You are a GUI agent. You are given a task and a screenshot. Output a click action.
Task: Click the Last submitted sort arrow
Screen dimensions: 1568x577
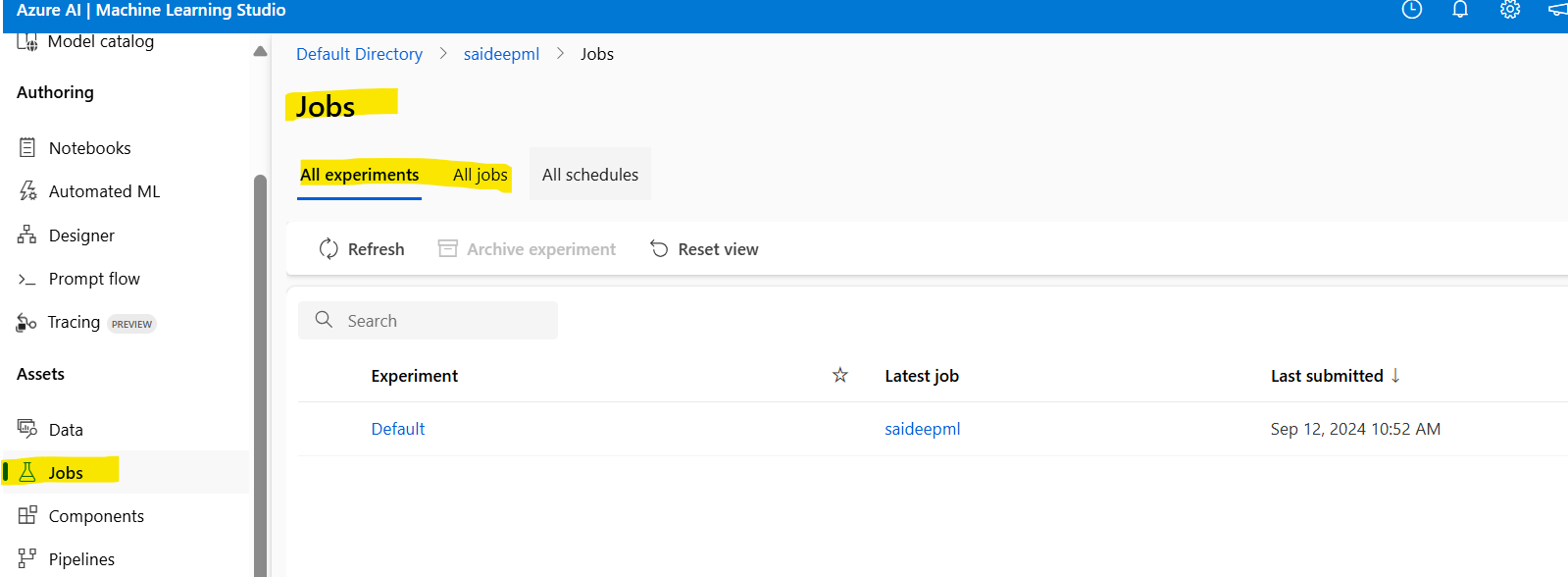1395,376
